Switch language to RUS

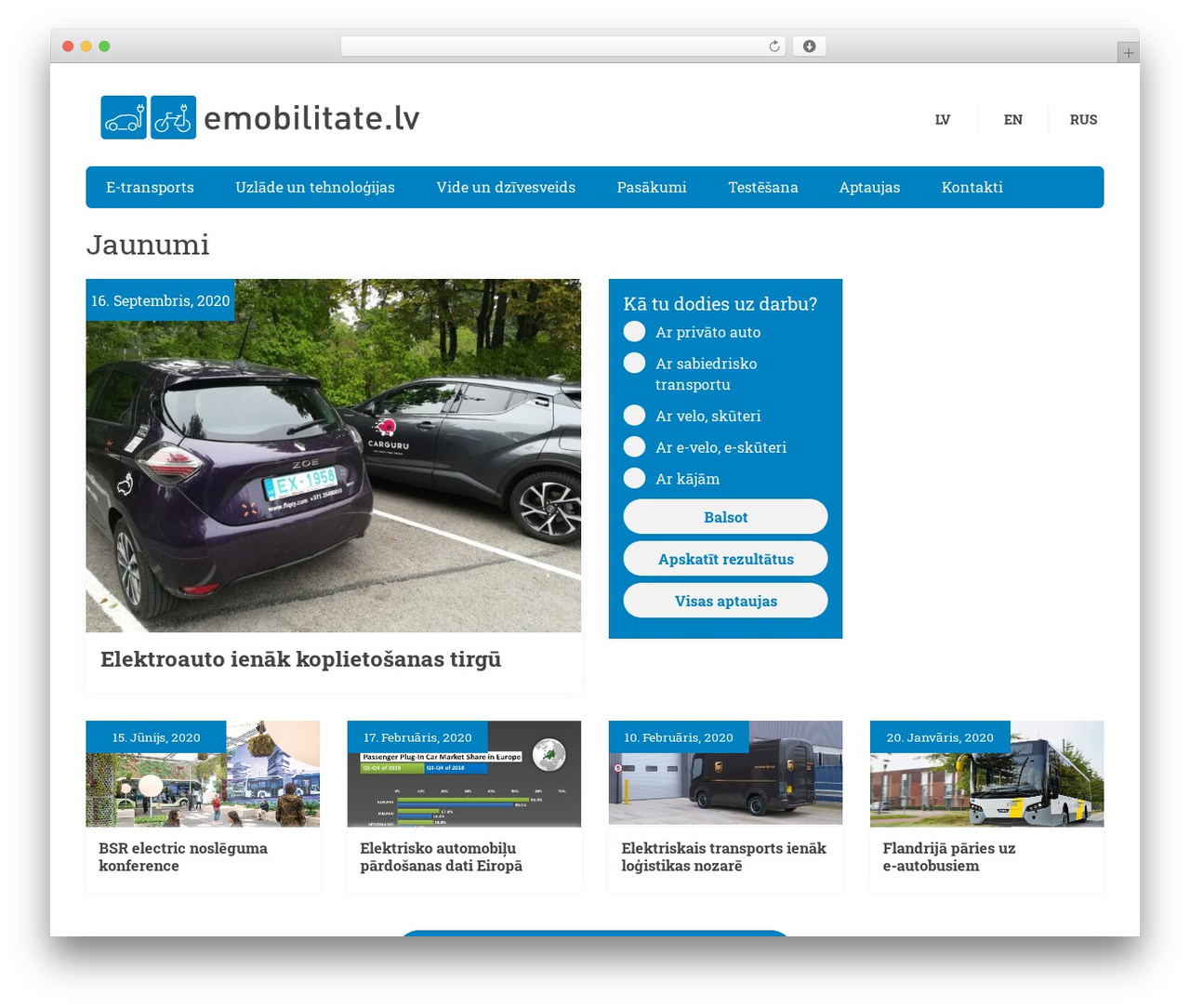pos(1083,119)
